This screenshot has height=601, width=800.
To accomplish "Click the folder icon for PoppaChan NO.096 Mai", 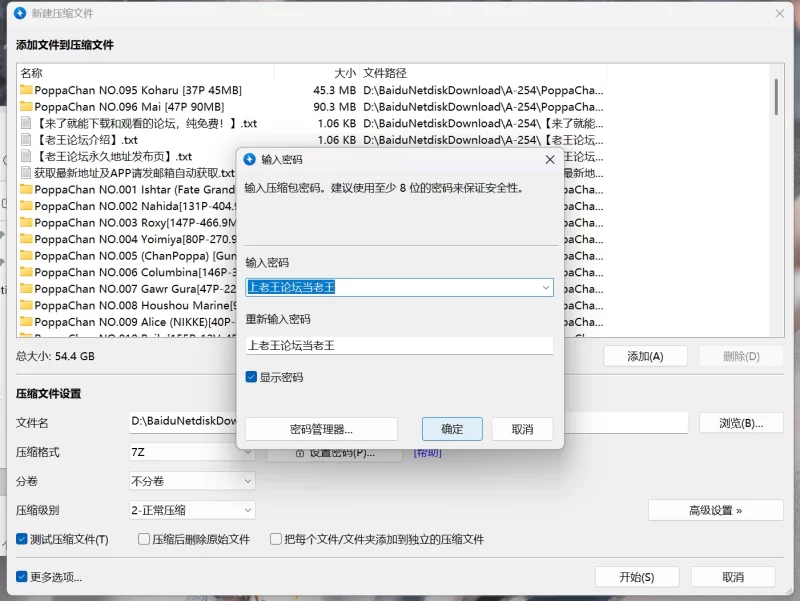I will 26,107.
